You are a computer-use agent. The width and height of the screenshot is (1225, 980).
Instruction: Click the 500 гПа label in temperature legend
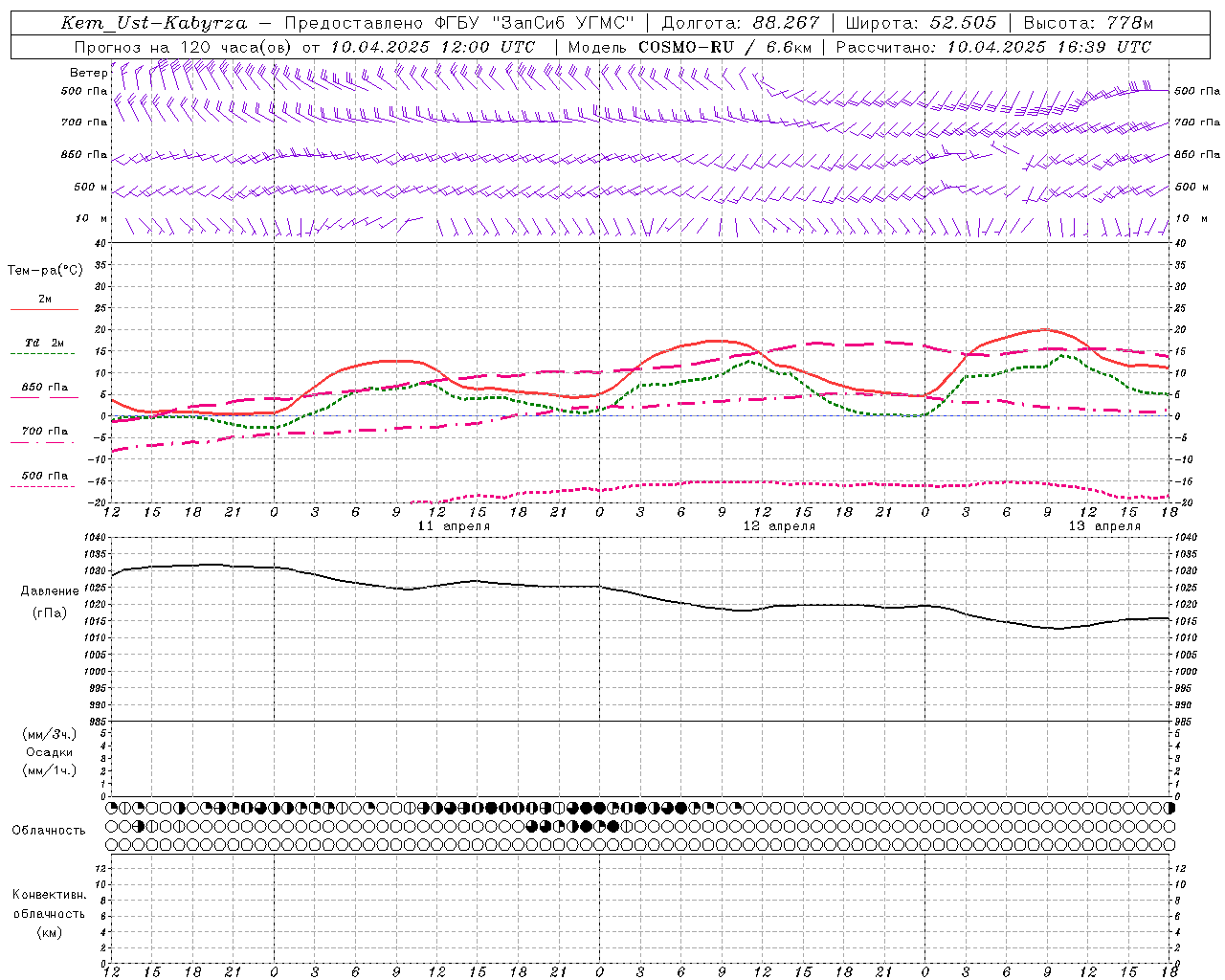pyautogui.click(x=45, y=476)
